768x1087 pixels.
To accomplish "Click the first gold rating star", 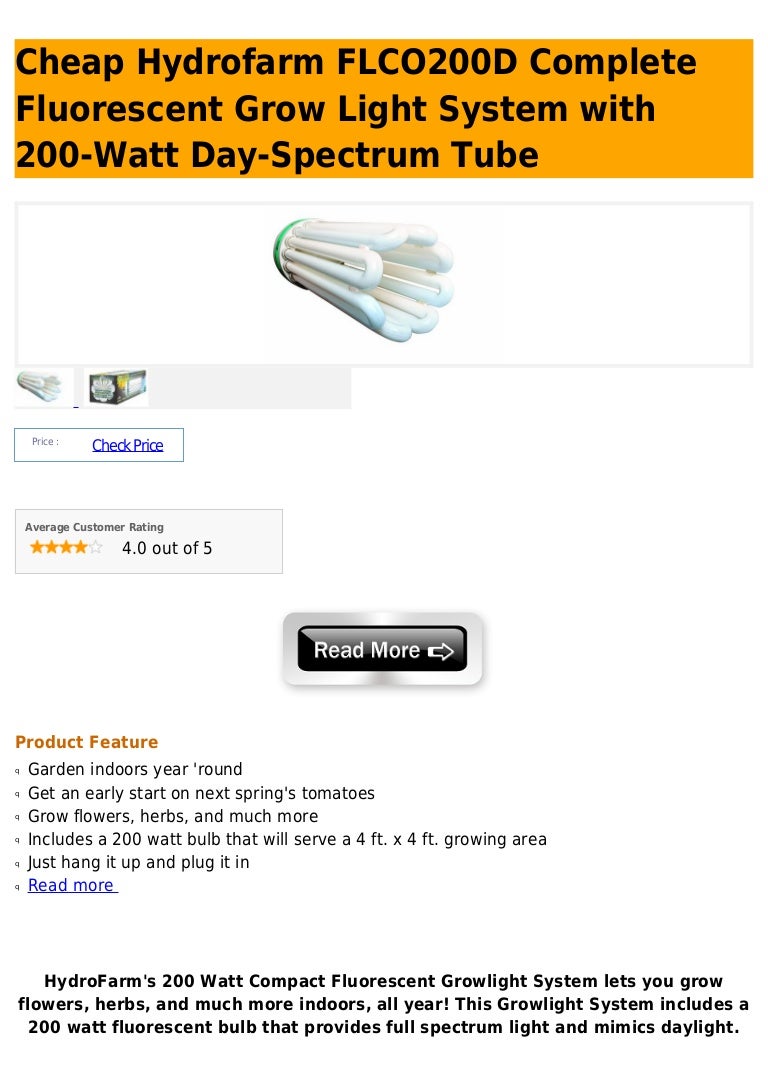I will pyautogui.click(x=36, y=548).
